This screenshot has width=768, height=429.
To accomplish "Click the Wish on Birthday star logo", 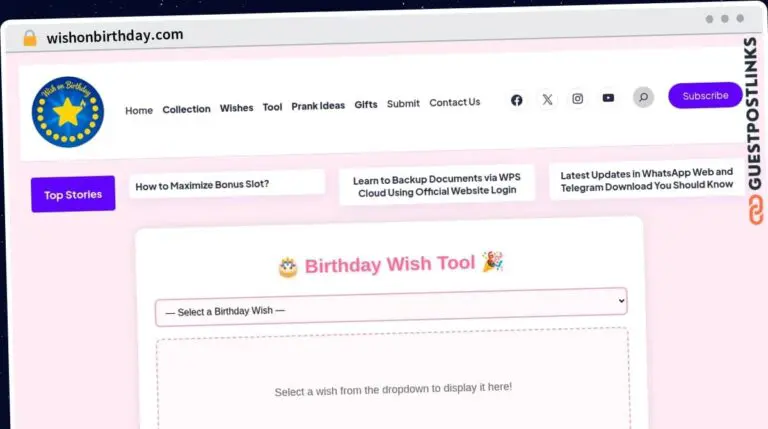I will click(68, 112).
